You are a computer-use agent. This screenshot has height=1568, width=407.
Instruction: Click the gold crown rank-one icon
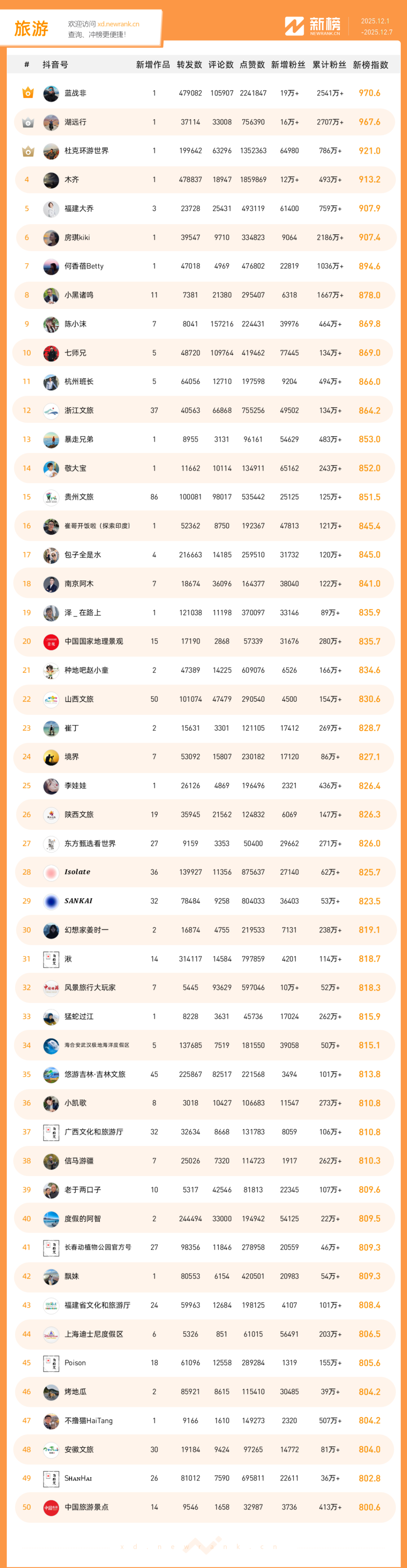coord(28,93)
